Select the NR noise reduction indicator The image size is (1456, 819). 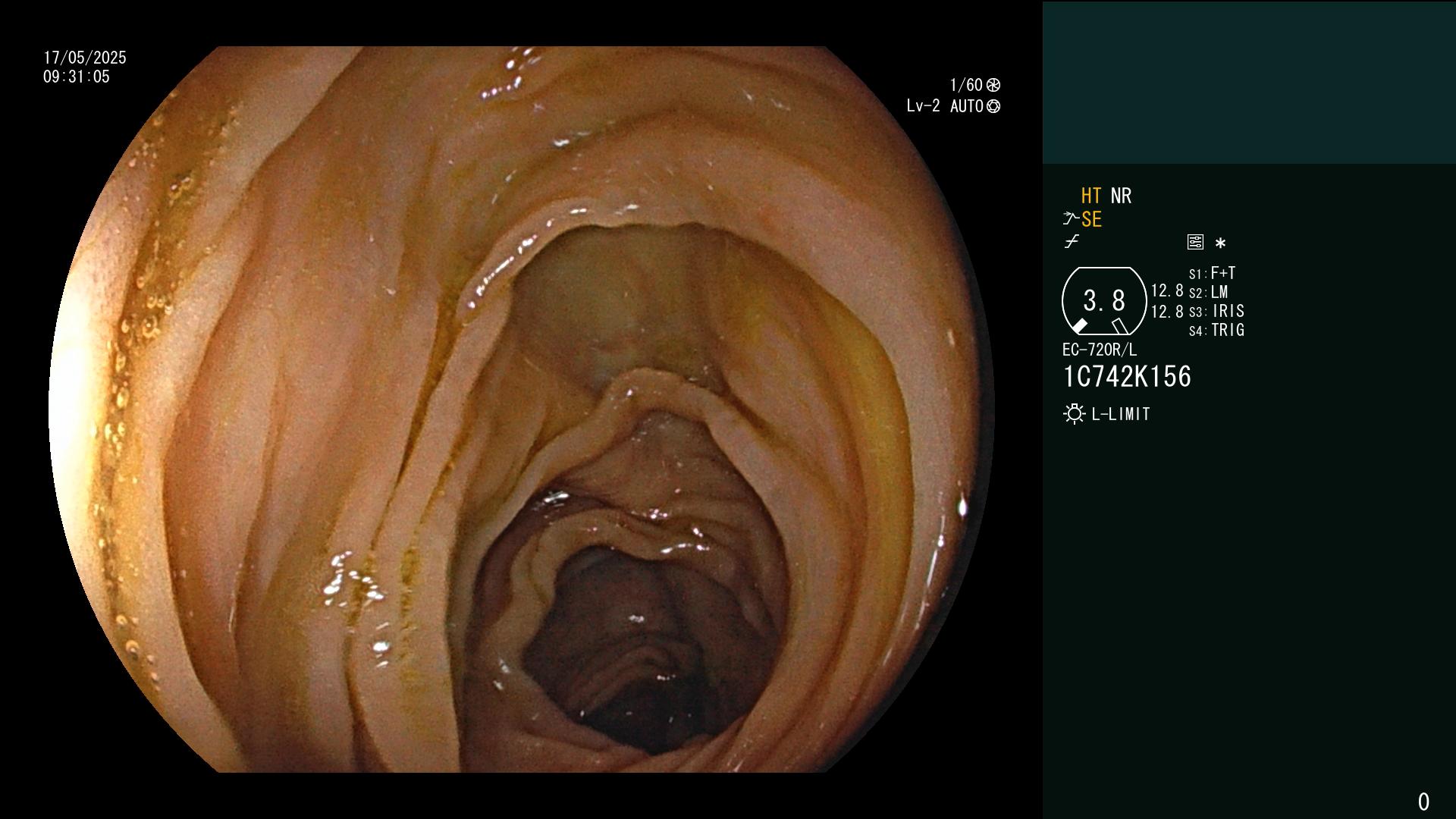(1121, 196)
